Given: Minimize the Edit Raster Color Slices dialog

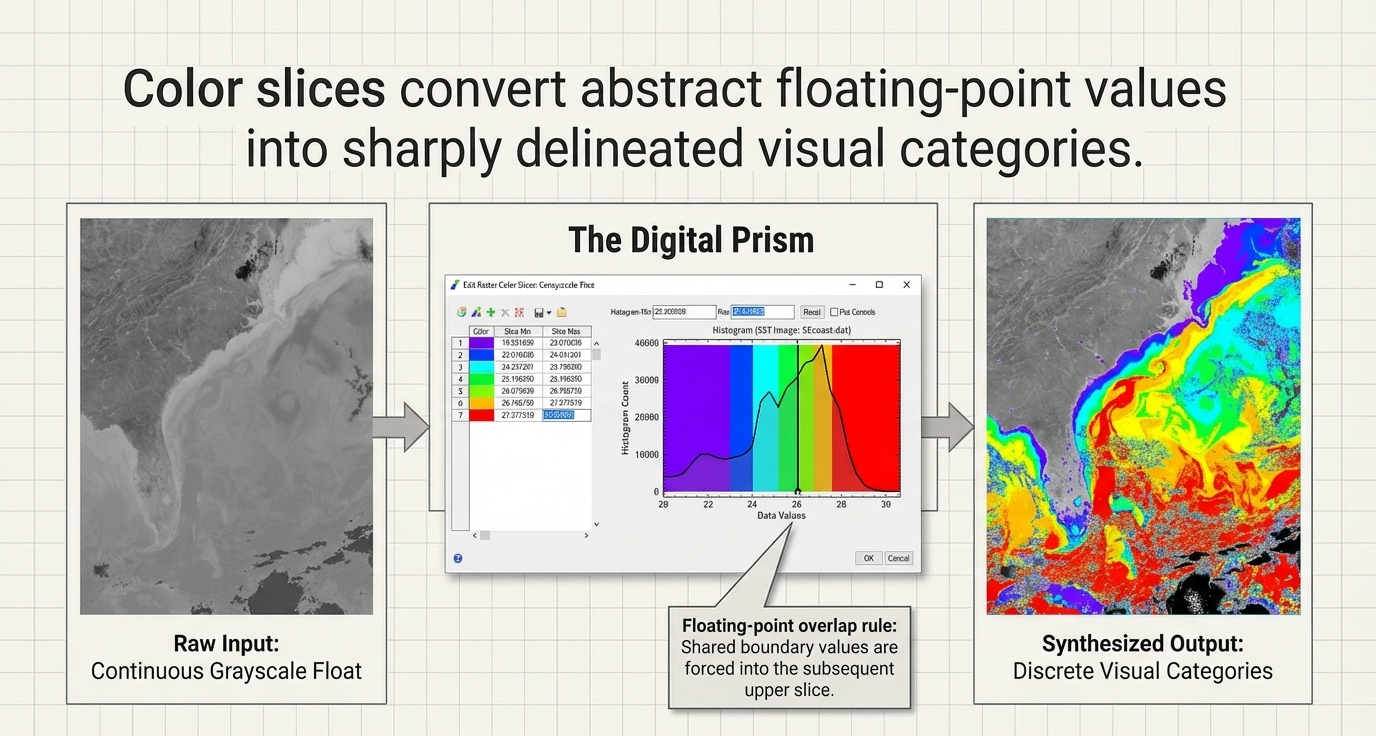Looking at the screenshot, I should pyautogui.click(x=853, y=284).
